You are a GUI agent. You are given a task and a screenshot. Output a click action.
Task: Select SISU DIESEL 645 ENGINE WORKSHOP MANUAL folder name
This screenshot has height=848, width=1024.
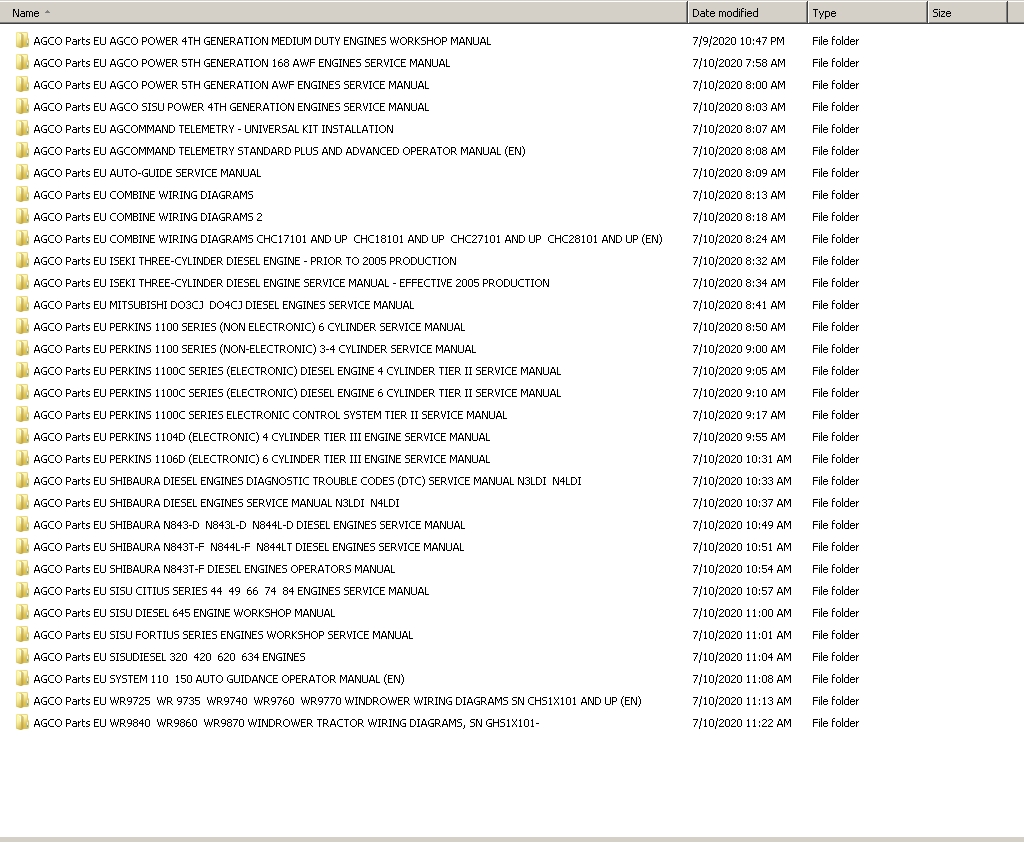pos(184,613)
